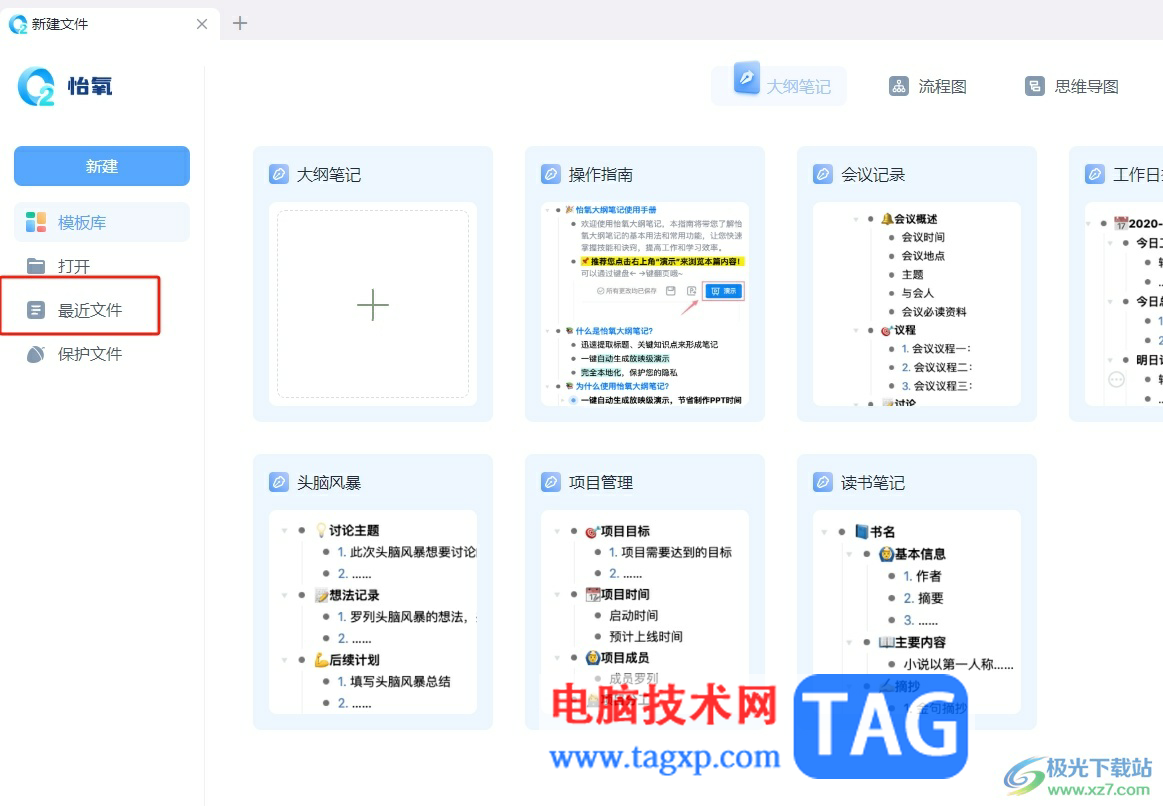The width and height of the screenshot is (1163, 806).
Task: Select the 新建文件 window tab
Action: tap(110, 24)
